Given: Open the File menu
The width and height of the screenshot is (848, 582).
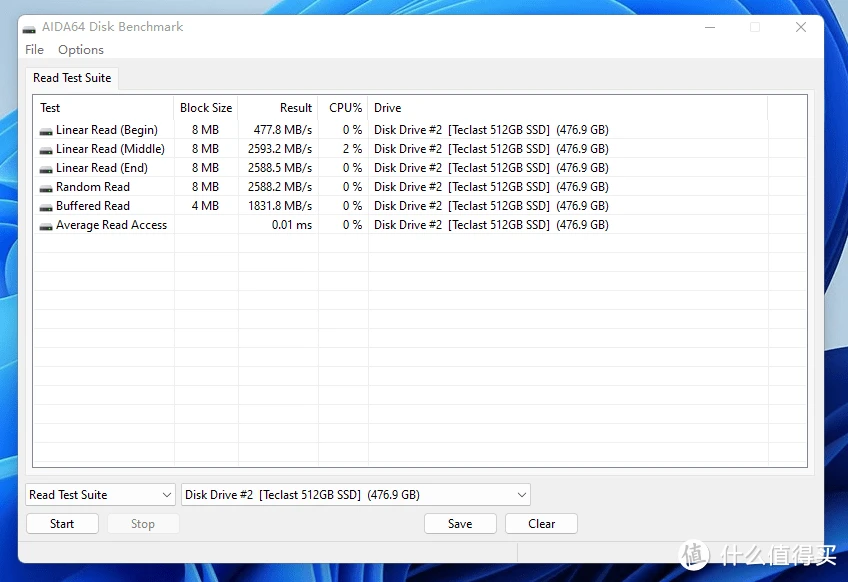Looking at the screenshot, I should 34,50.
